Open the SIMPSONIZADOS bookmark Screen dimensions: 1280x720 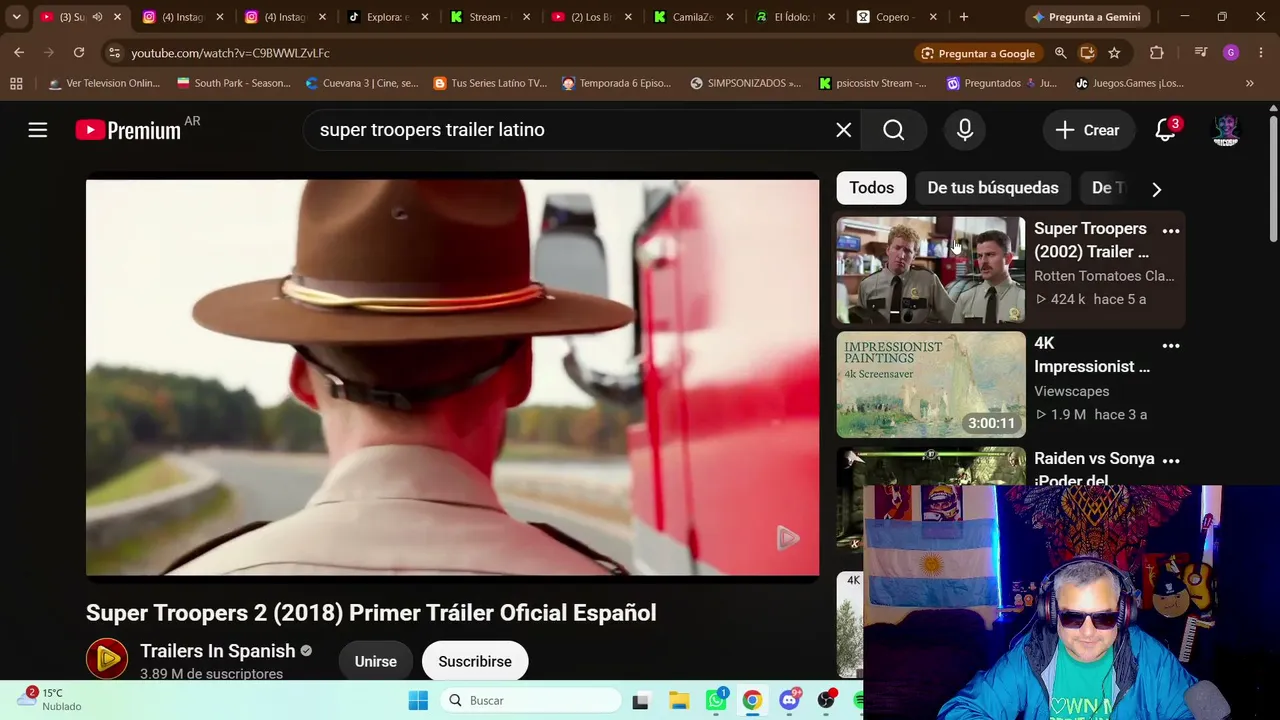pos(746,83)
